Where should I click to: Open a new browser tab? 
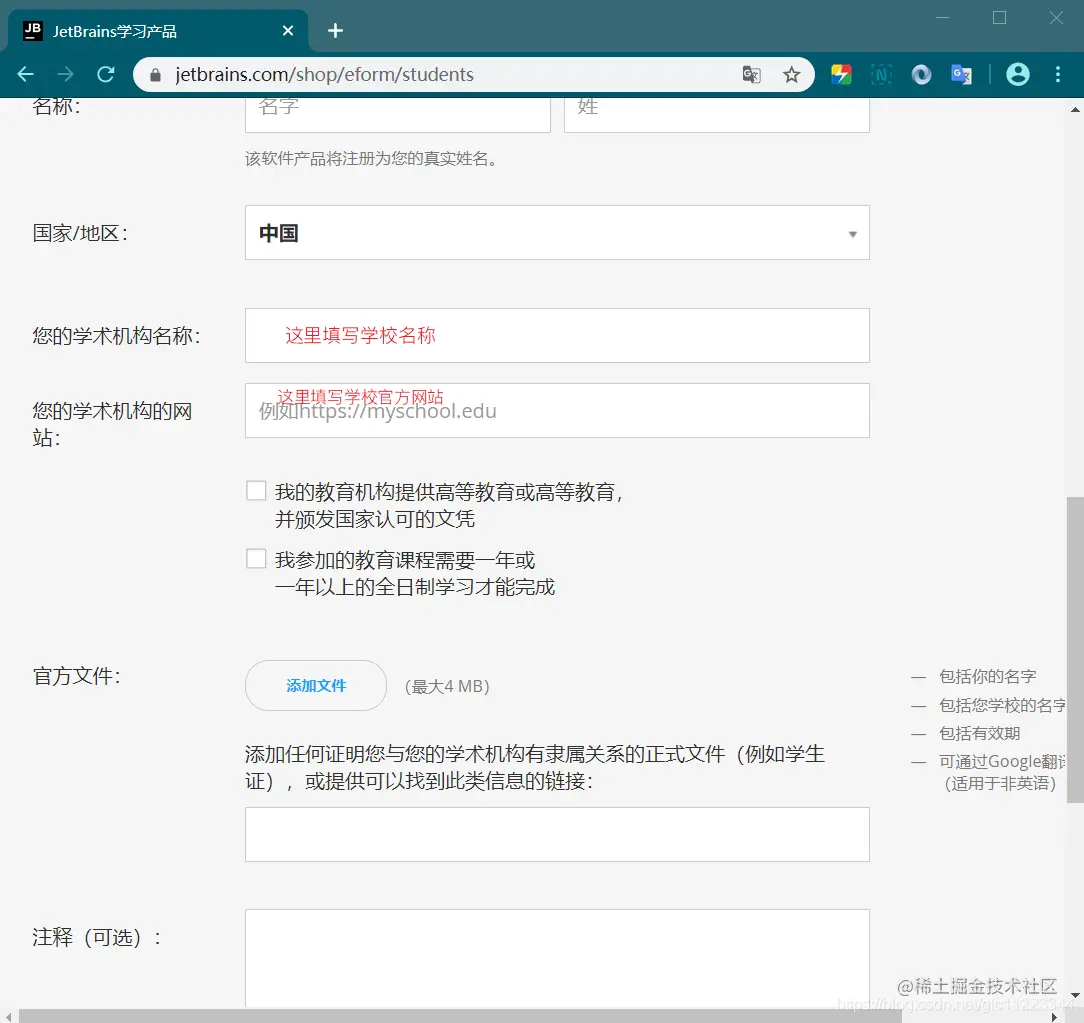(x=335, y=30)
